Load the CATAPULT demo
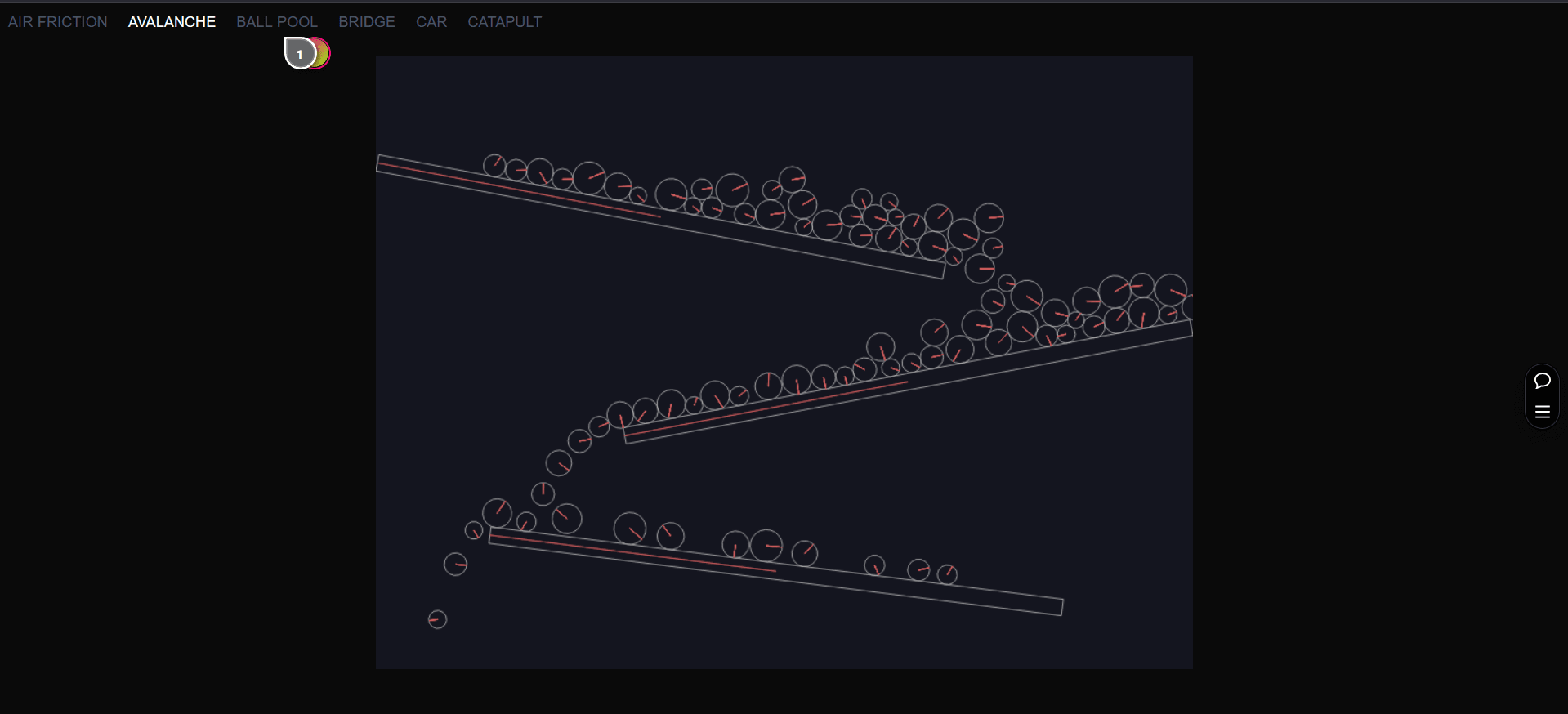The image size is (1568, 714). click(x=504, y=22)
